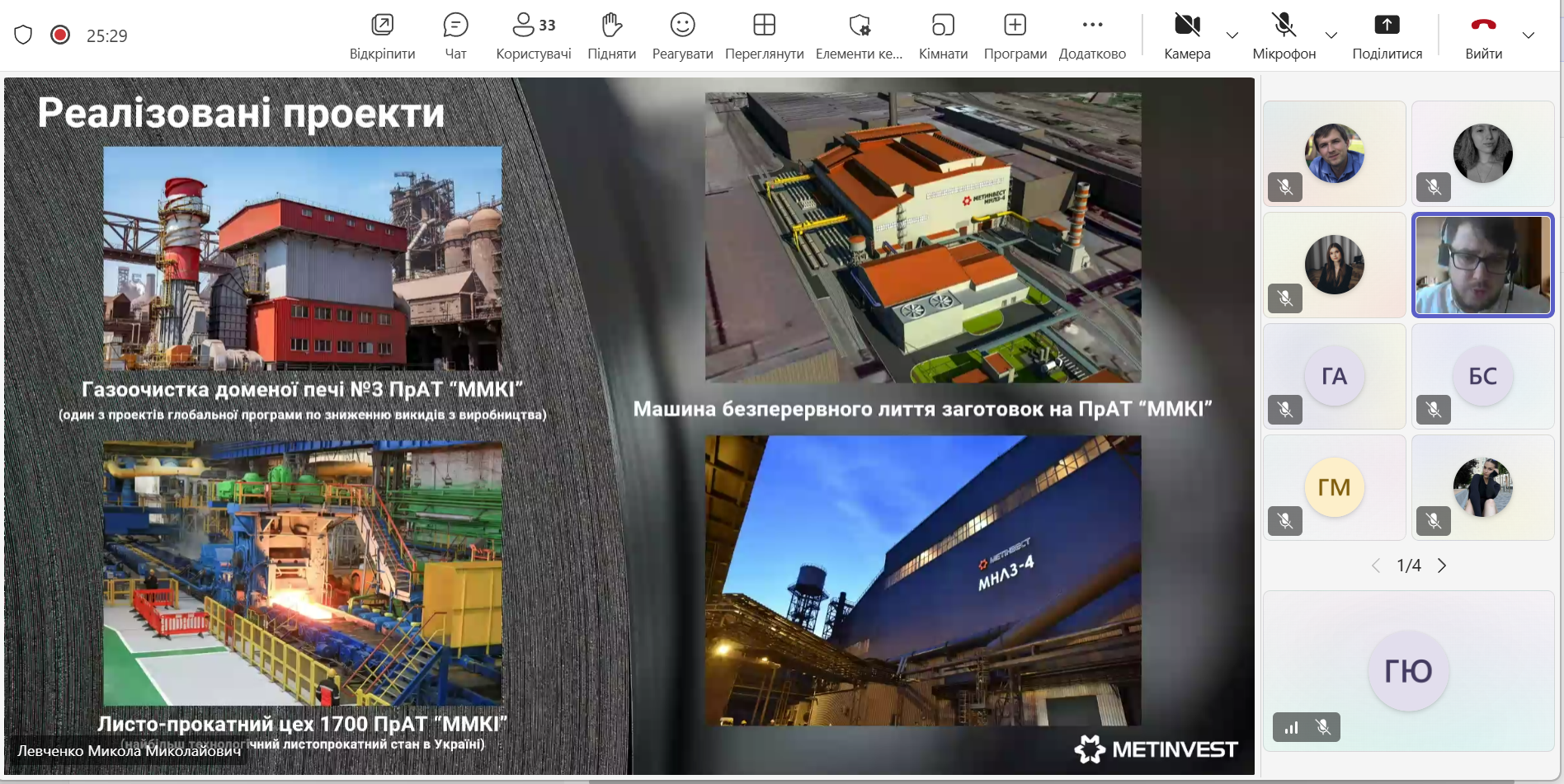Click the red recording indicator
1564x784 pixels.
60,35
